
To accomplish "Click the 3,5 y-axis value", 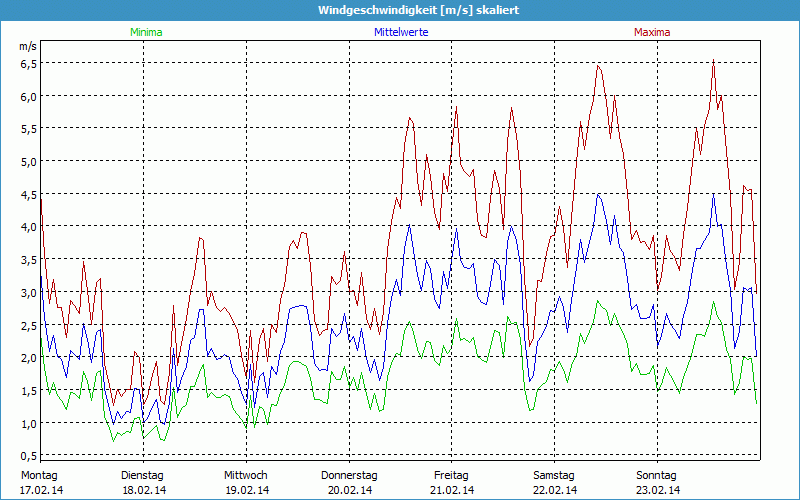I will pos(29,260).
